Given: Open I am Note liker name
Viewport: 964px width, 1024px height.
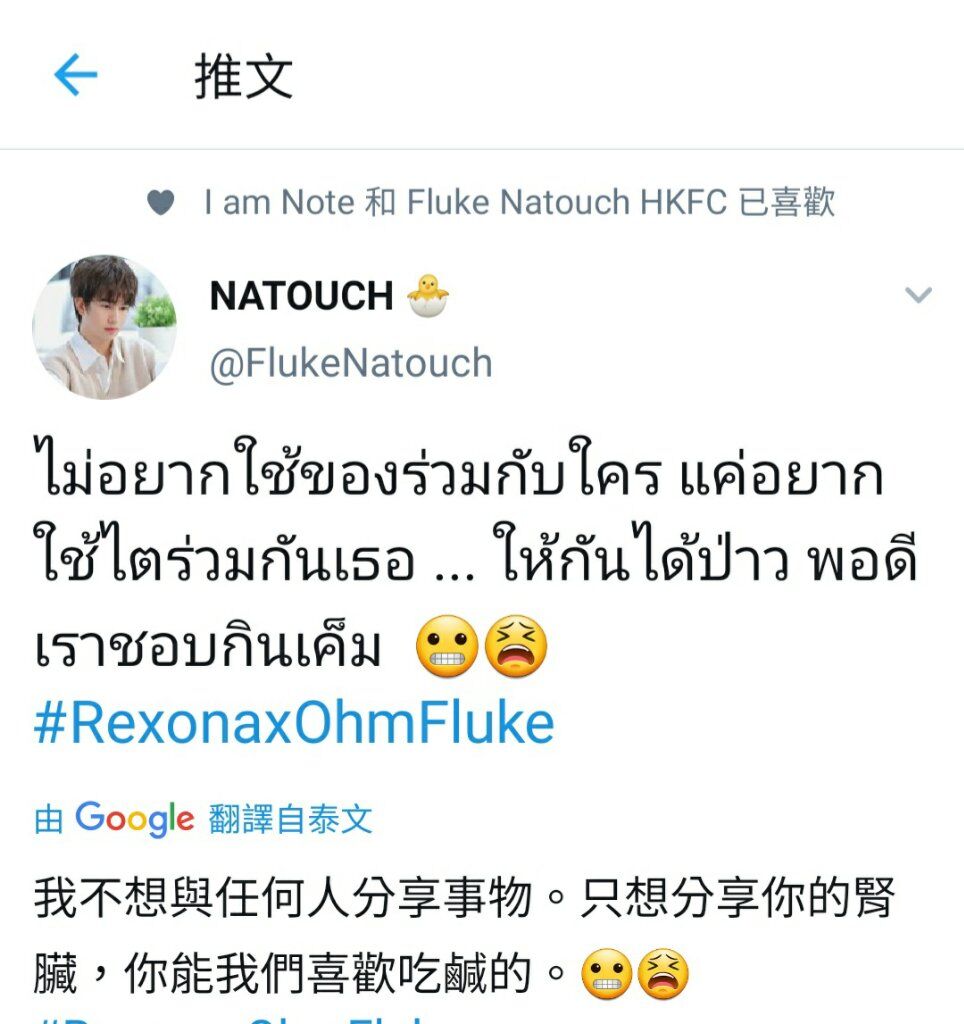Looking at the screenshot, I should pos(280,202).
